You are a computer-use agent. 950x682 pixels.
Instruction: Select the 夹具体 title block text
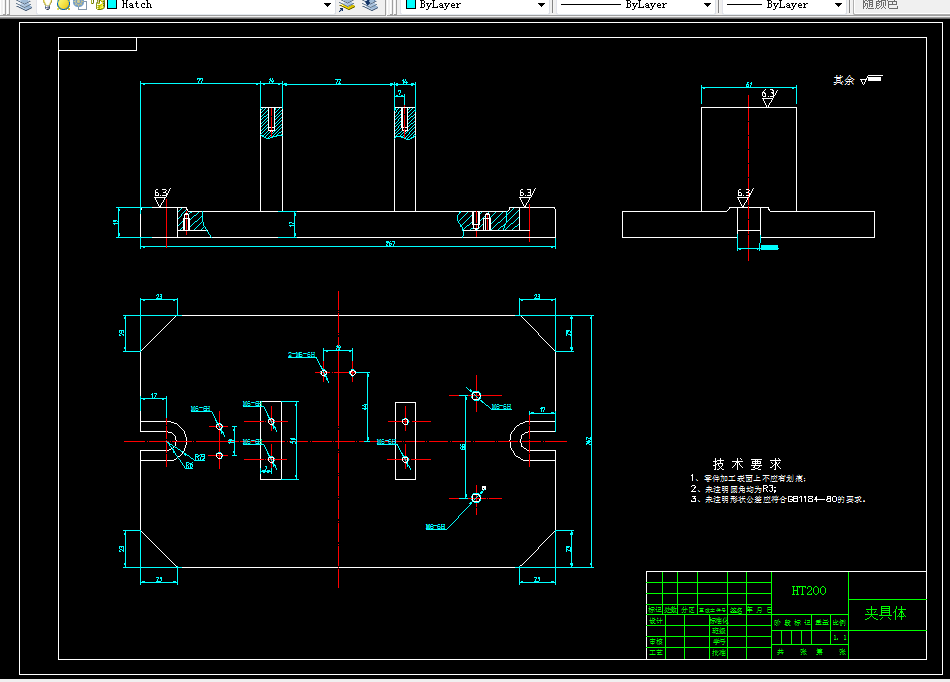coord(885,614)
